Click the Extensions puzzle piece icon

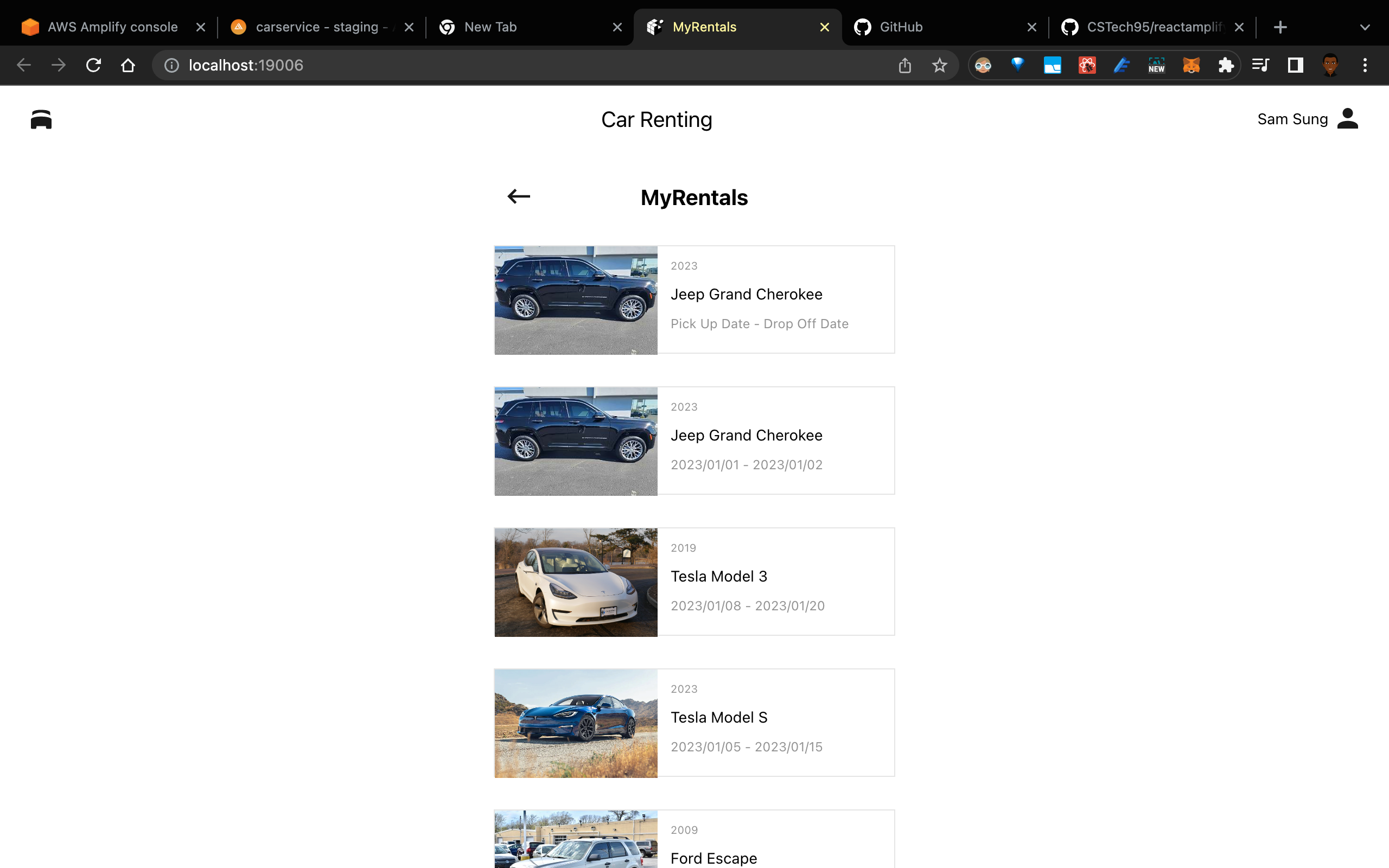1227,65
